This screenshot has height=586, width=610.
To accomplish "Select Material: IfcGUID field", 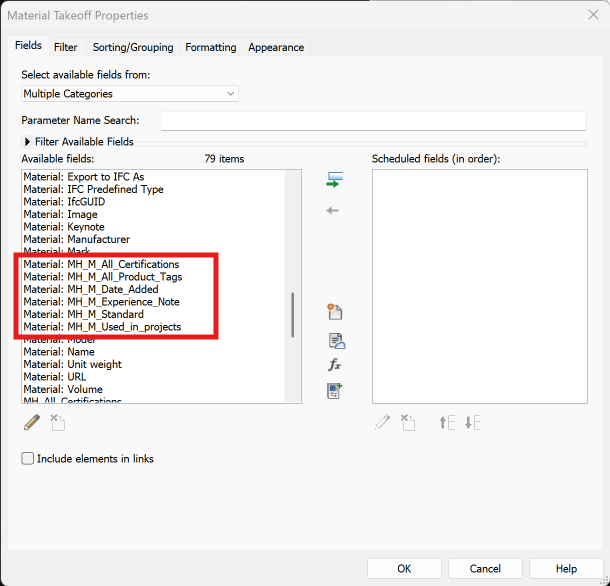I will (64, 202).
